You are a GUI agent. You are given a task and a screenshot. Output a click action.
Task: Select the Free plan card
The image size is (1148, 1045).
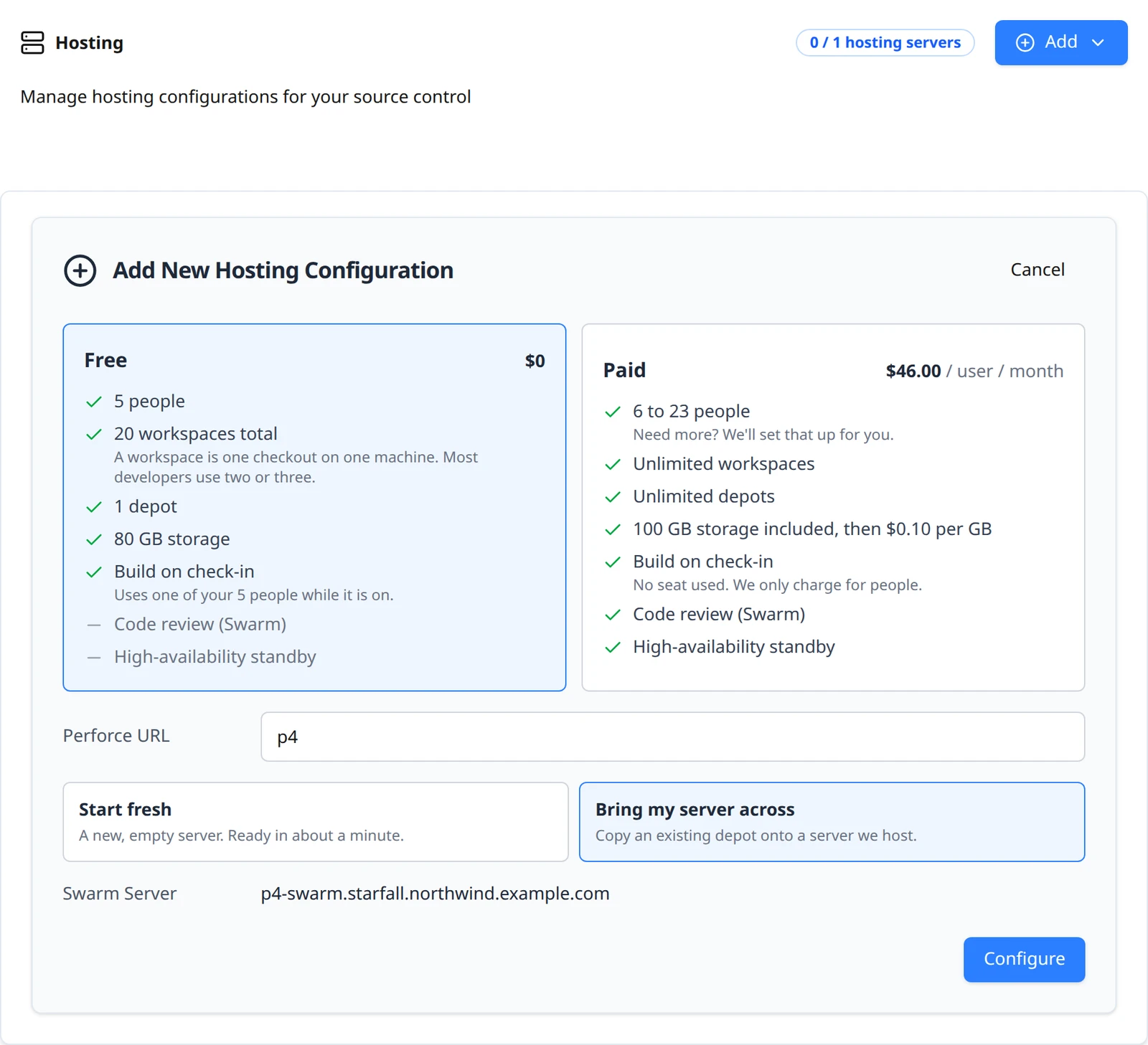(314, 507)
